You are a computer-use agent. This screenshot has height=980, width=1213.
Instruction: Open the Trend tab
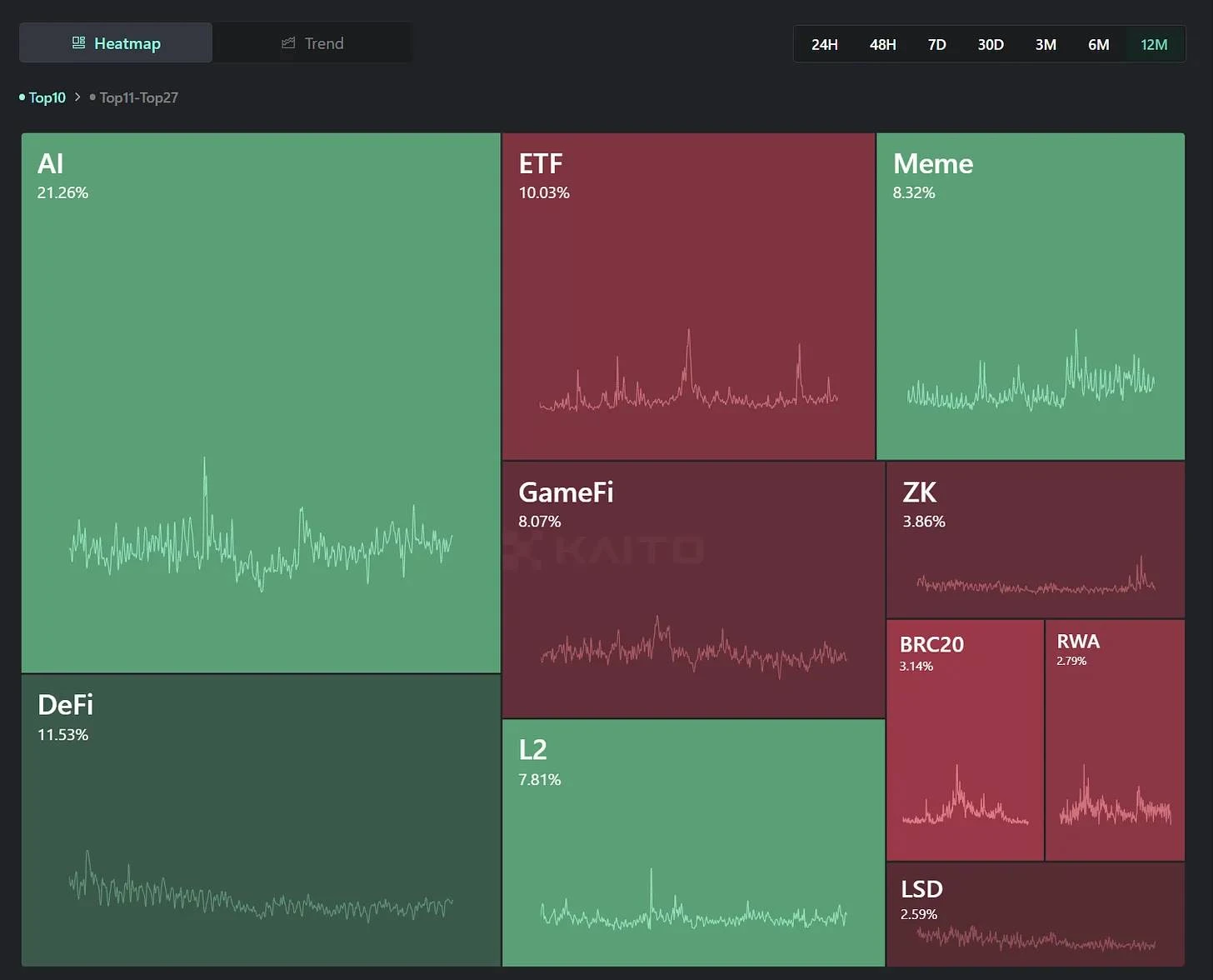[x=312, y=43]
